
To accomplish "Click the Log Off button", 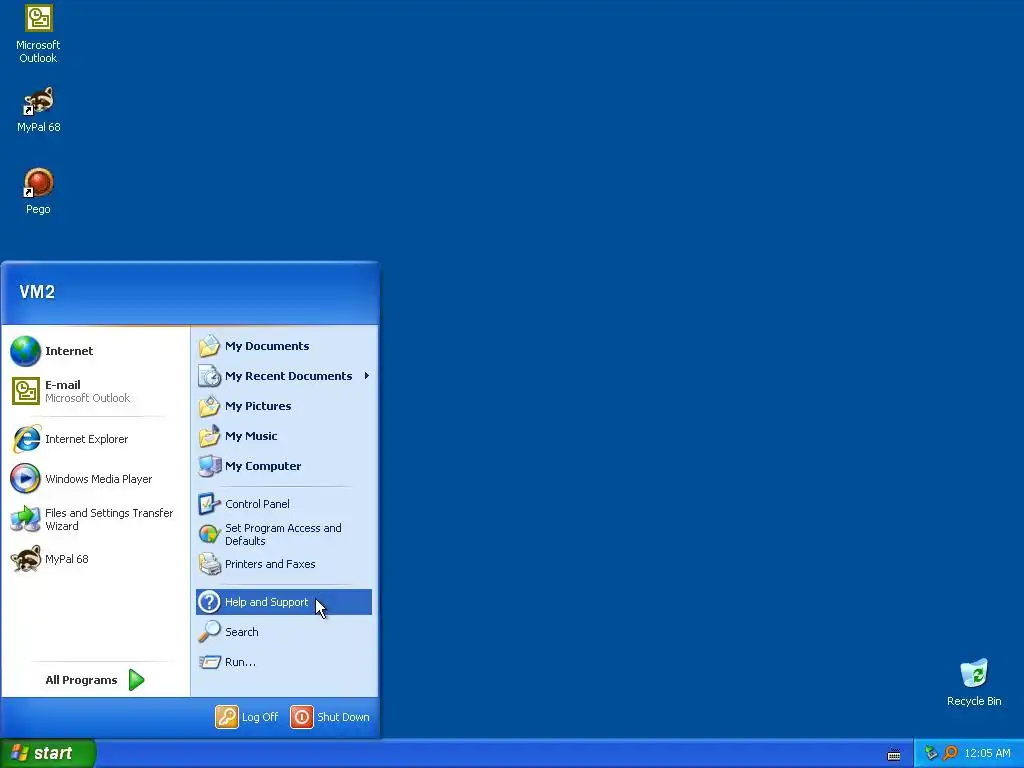I will click(x=247, y=717).
